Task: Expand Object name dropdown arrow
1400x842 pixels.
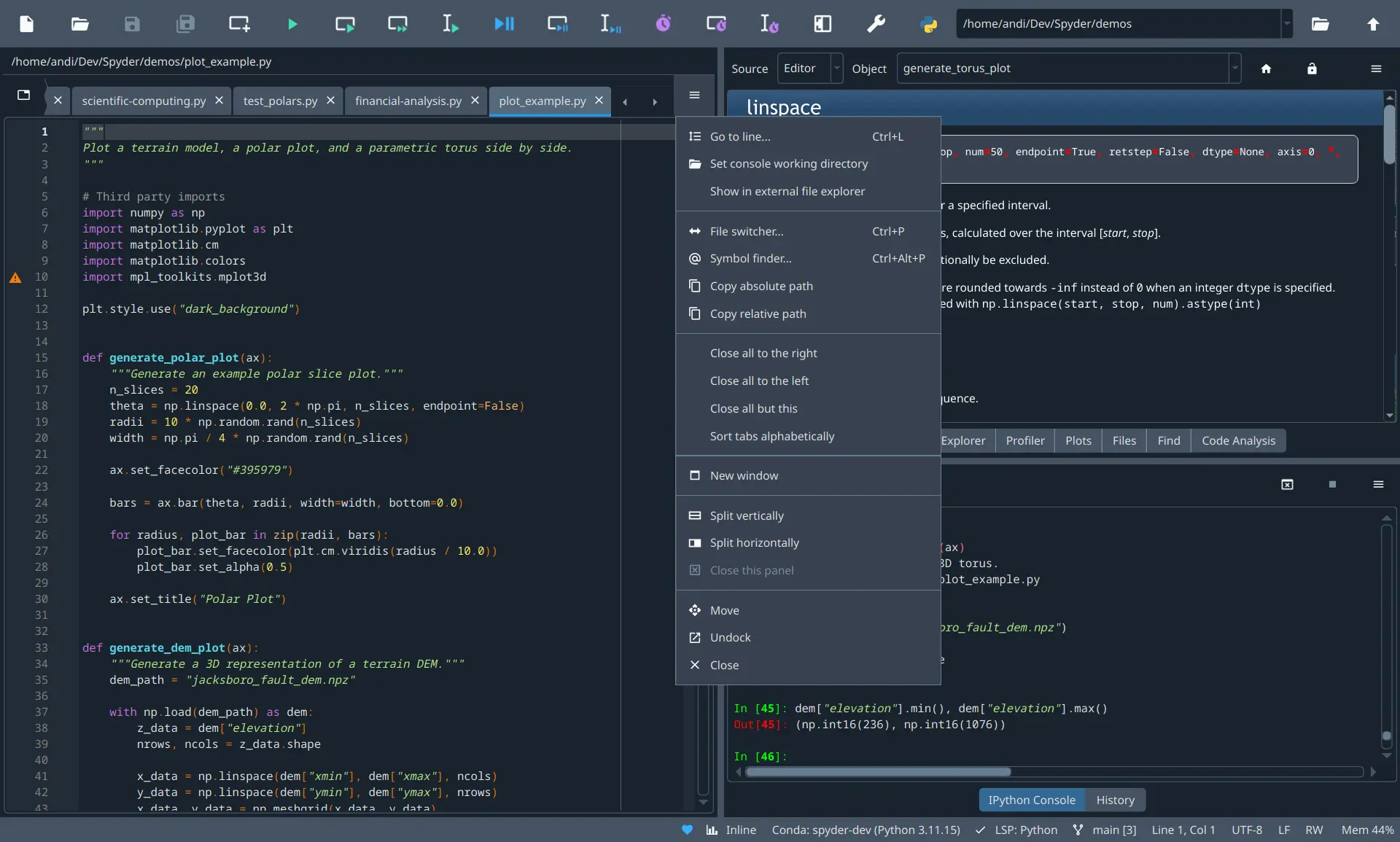Action: coord(1234,68)
